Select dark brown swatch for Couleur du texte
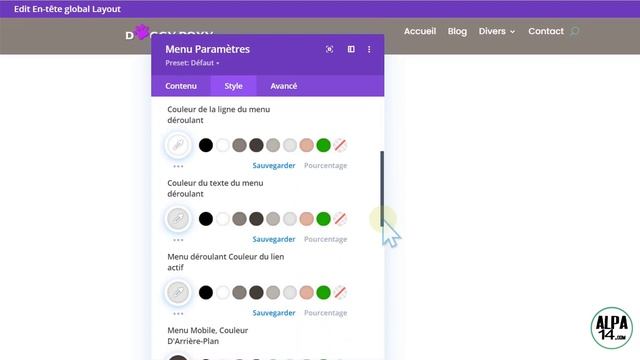Viewport: 640px width, 360px height. pos(256,219)
